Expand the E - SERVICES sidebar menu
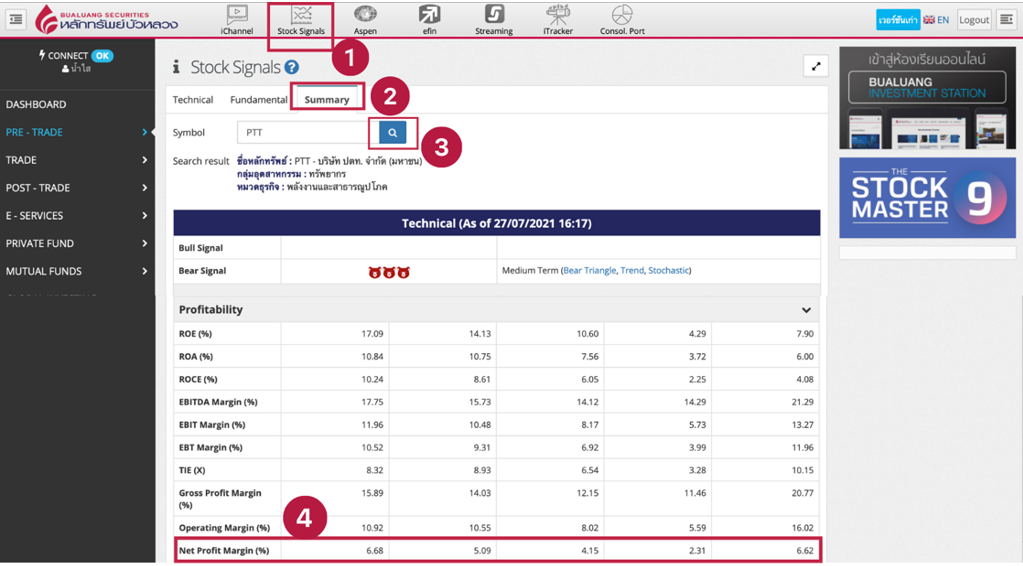The width and height of the screenshot is (1023, 566). pos(76,215)
